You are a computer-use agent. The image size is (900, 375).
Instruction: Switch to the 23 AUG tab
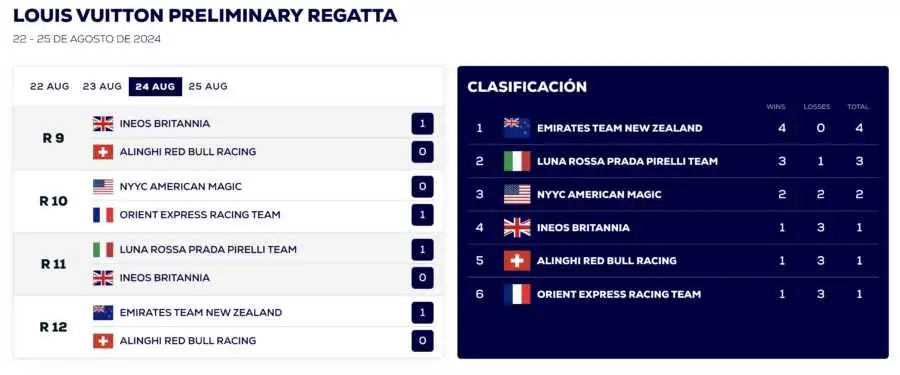[x=102, y=86]
